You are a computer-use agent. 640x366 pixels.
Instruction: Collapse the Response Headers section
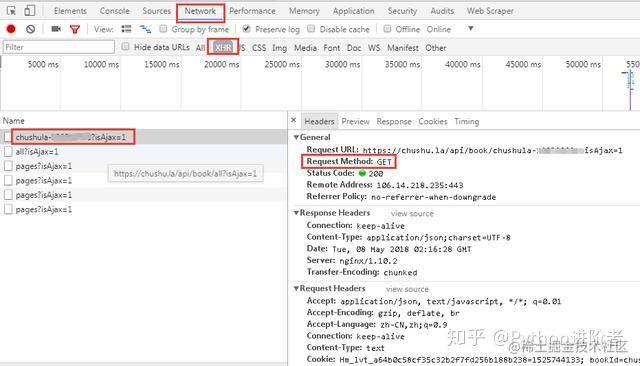coord(297,213)
